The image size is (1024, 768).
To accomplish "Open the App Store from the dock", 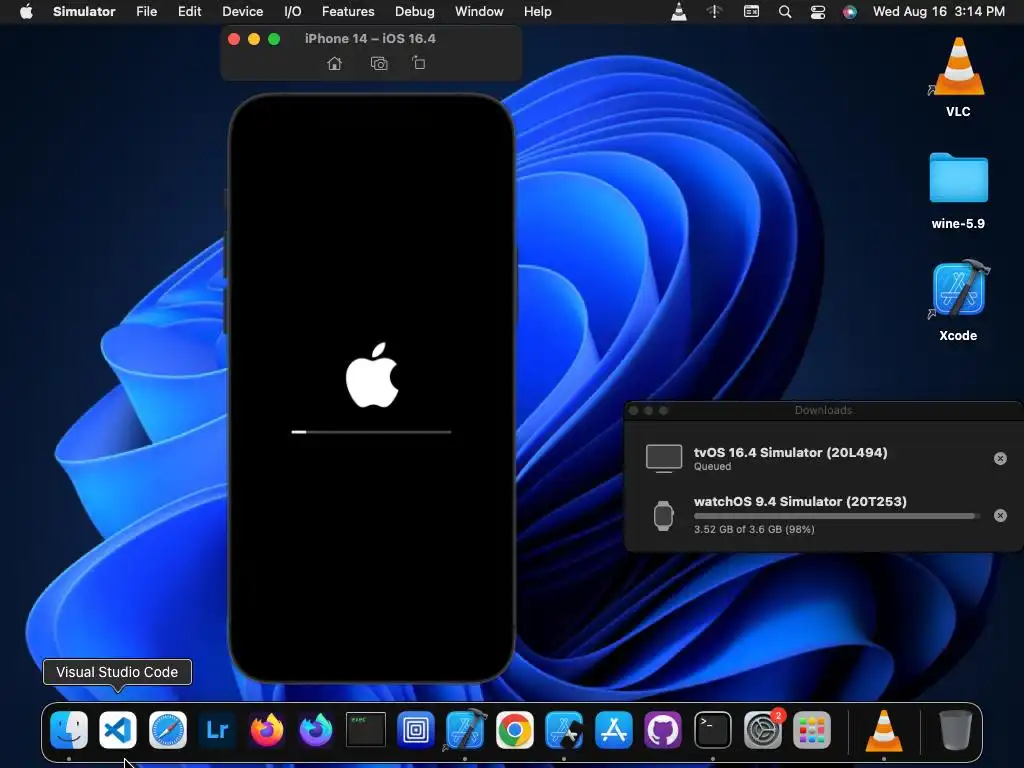I will coord(614,729).
